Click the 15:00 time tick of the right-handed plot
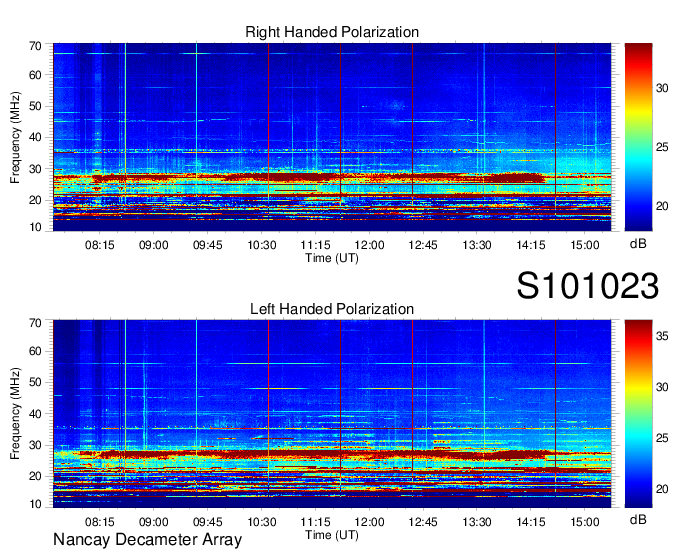 [x=585, y=245]
